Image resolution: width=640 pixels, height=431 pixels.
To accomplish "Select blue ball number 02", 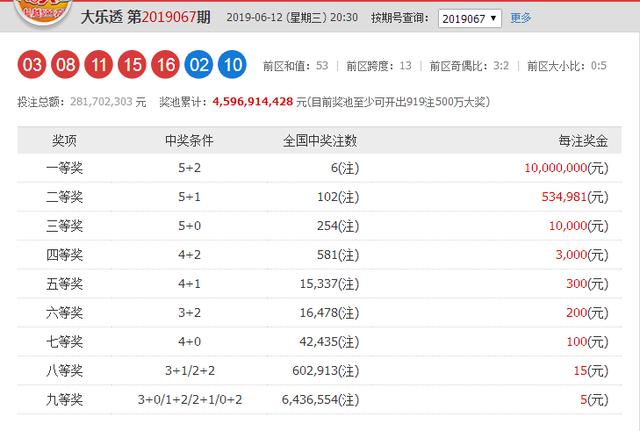I will click(x=199, y=64).
